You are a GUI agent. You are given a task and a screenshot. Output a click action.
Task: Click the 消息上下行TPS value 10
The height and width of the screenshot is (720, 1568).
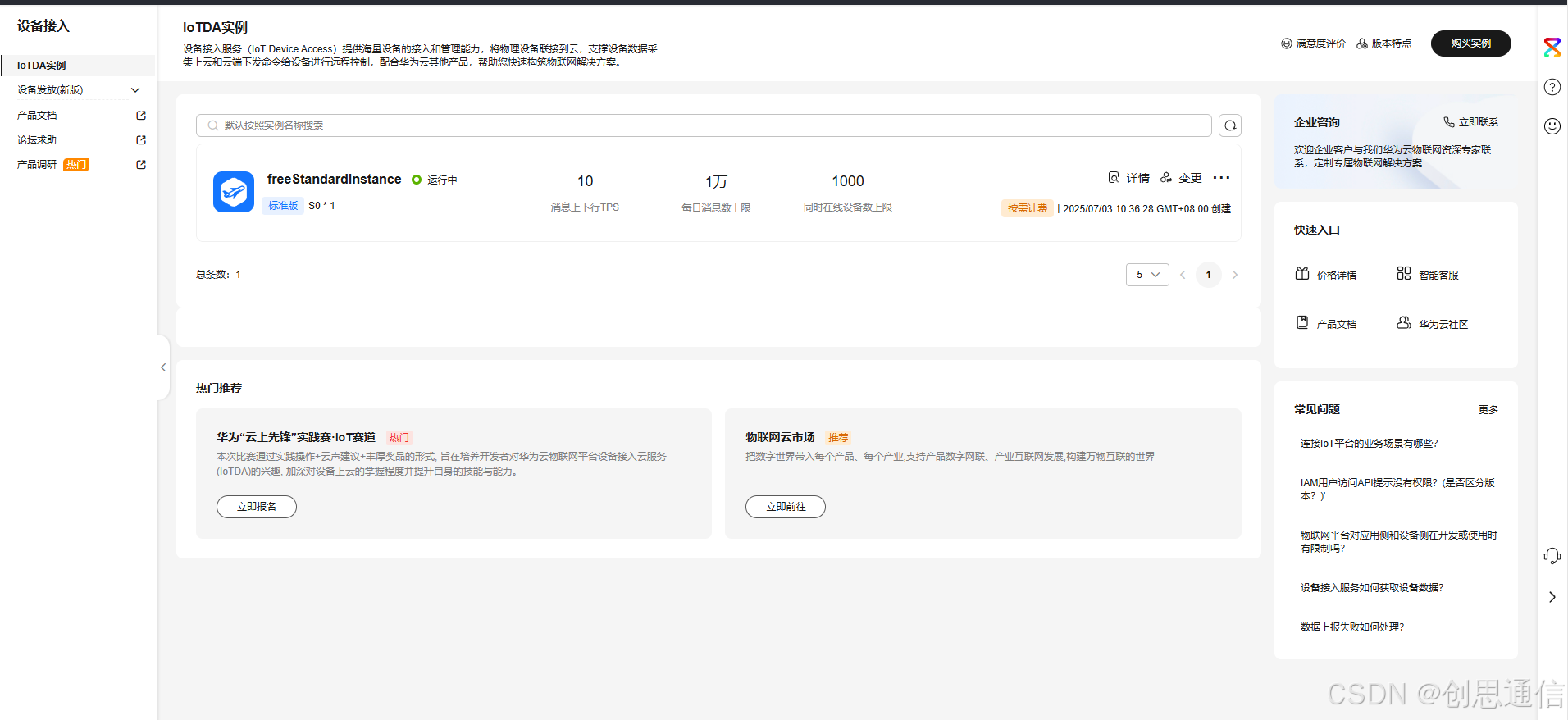[585, 181]
